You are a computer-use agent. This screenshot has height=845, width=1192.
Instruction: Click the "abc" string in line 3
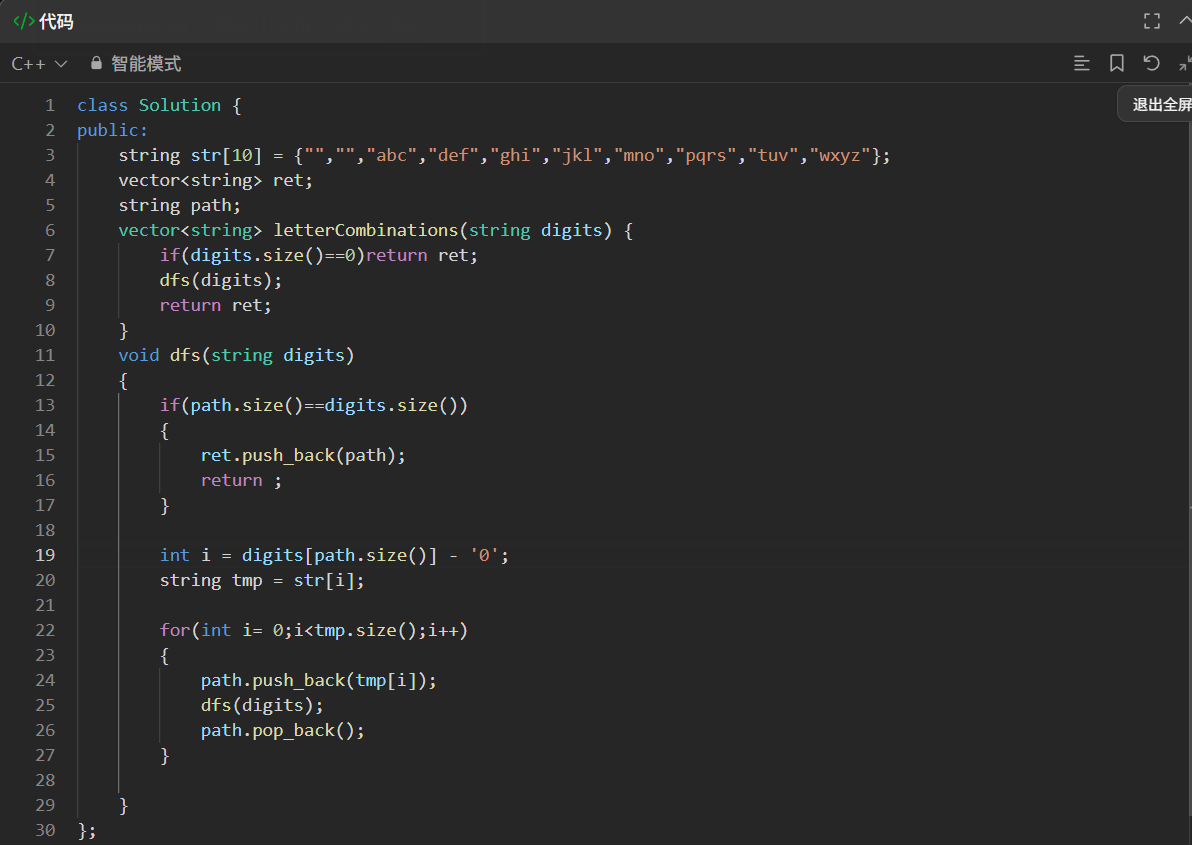click(x=392, y=155)
